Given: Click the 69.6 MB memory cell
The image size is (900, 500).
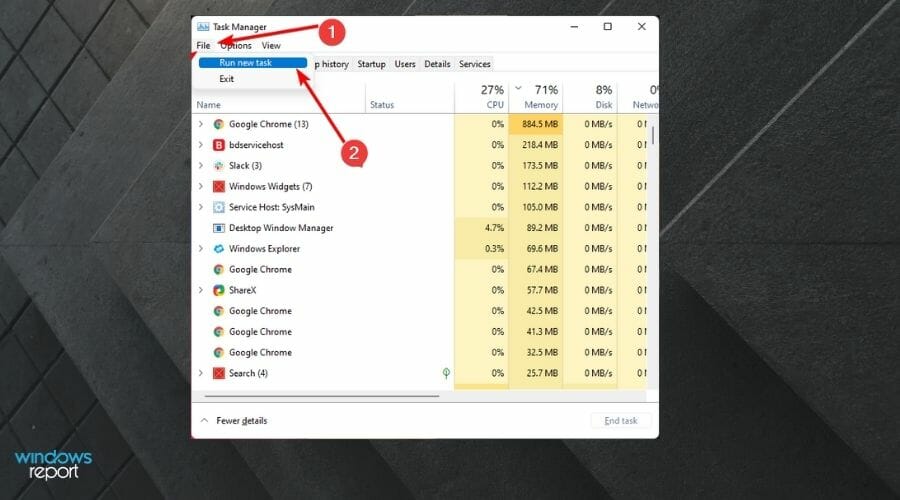Looking at the screenshot, I should (536, 249).
